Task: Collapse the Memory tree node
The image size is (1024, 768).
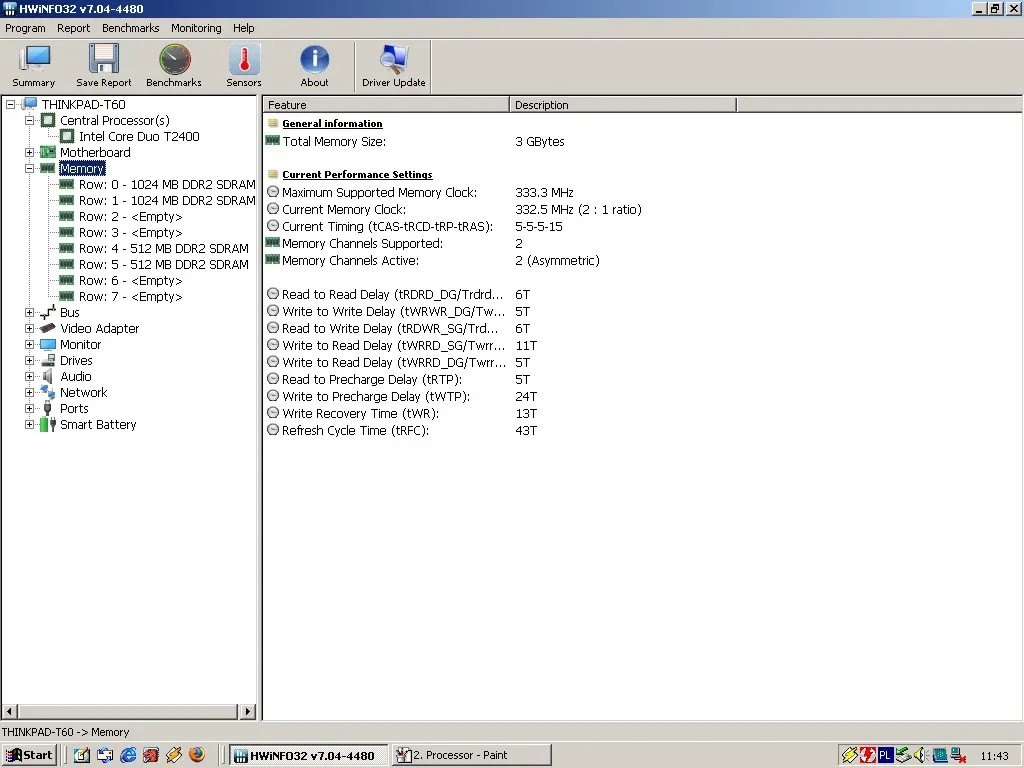Action: (29, 168)
